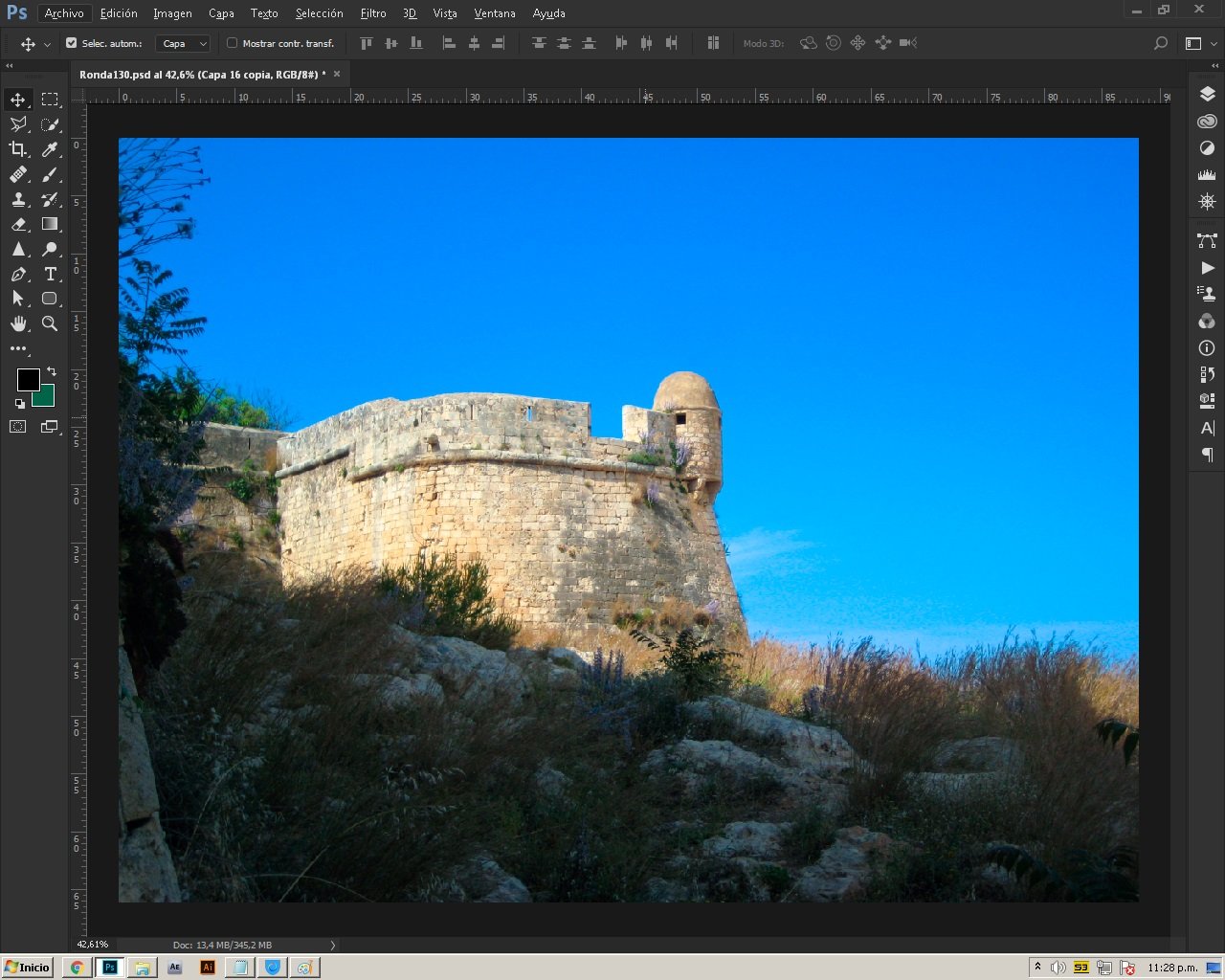Open the Capa menu
This screenshot has height=980, width=1225.
[221, 13]
